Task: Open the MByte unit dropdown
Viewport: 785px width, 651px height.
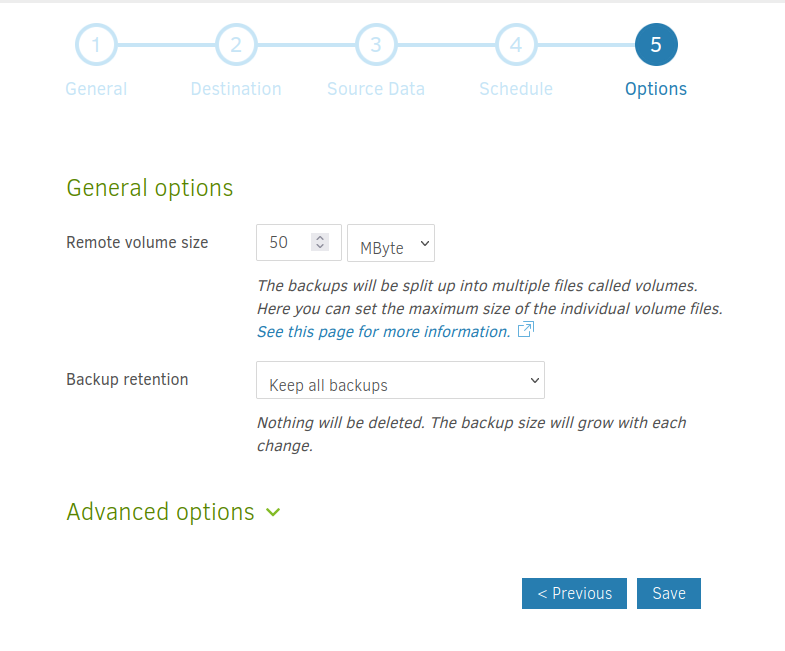Action: (391, 243)
